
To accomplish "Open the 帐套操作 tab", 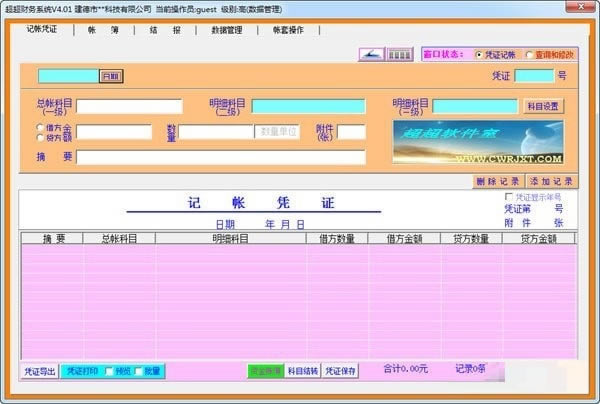I will pos(288,31).
